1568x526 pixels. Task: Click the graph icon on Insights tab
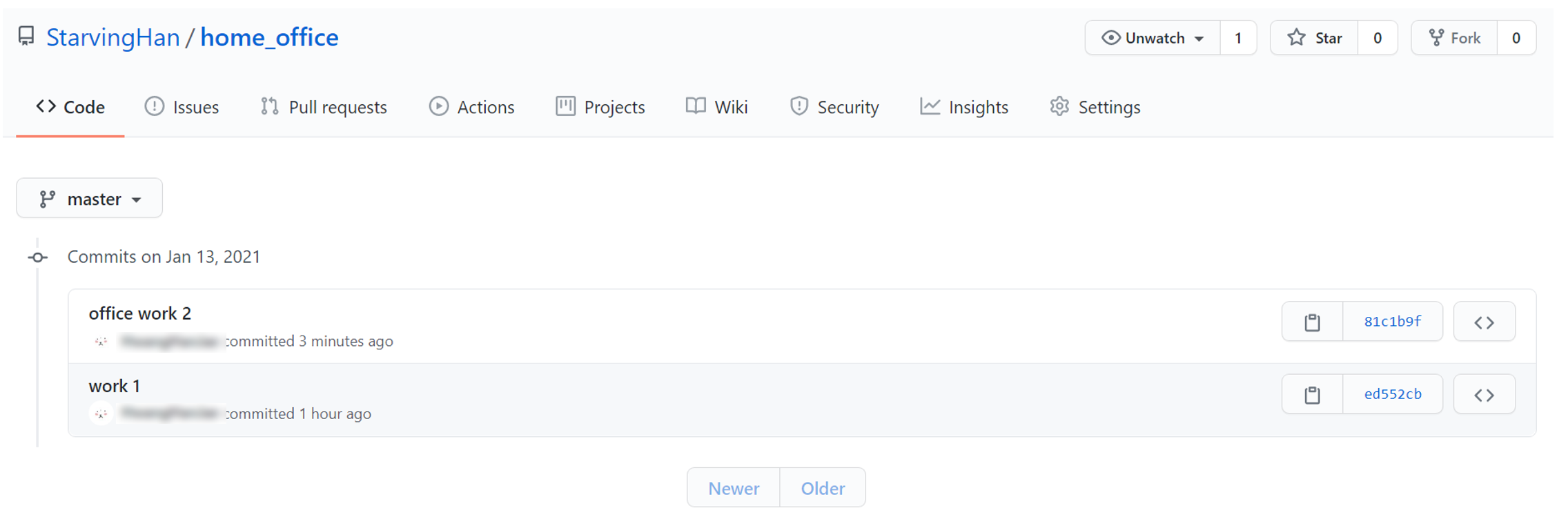pos(930,106)
